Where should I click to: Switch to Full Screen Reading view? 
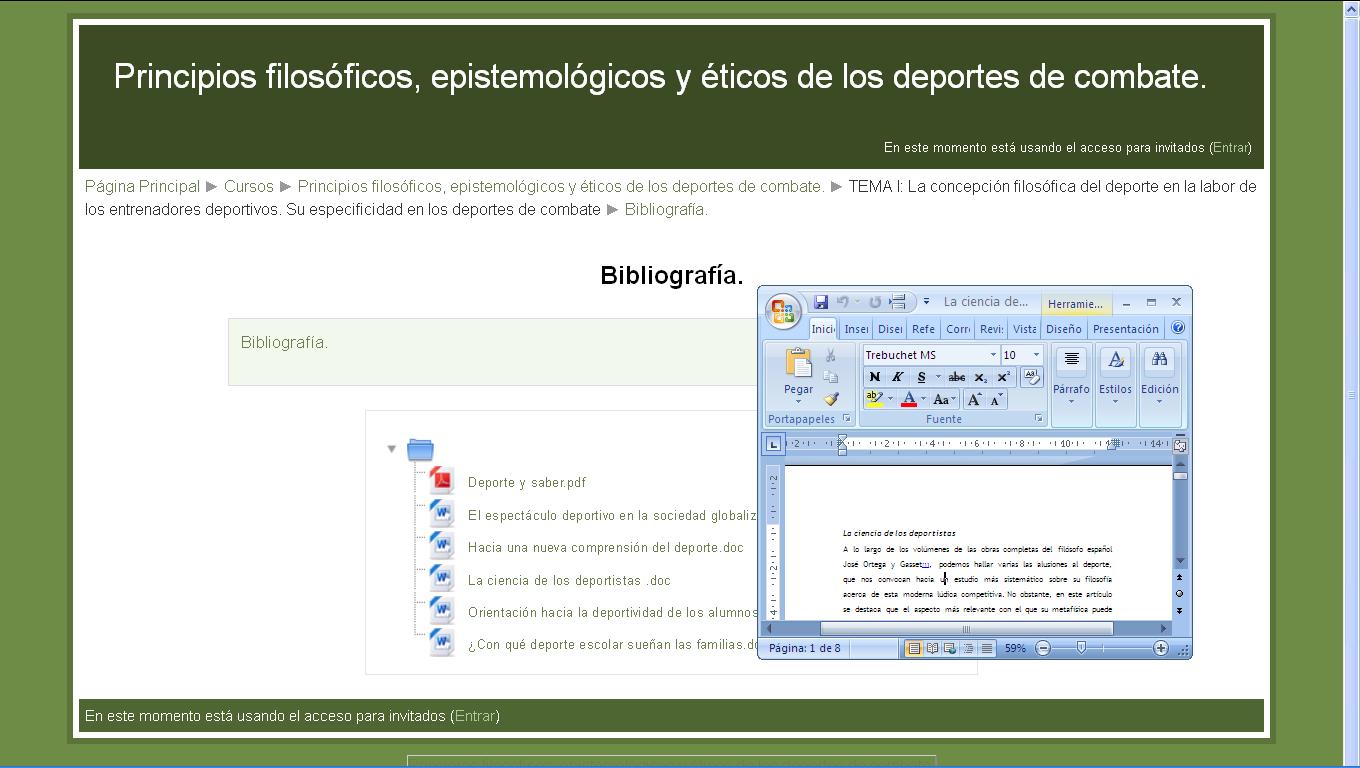(x=933, y=648)
